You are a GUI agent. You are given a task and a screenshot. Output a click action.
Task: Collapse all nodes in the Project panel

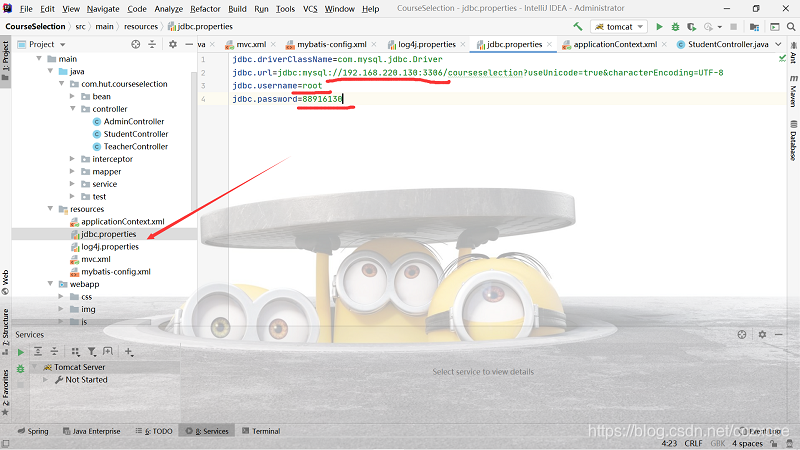point(152,44)
